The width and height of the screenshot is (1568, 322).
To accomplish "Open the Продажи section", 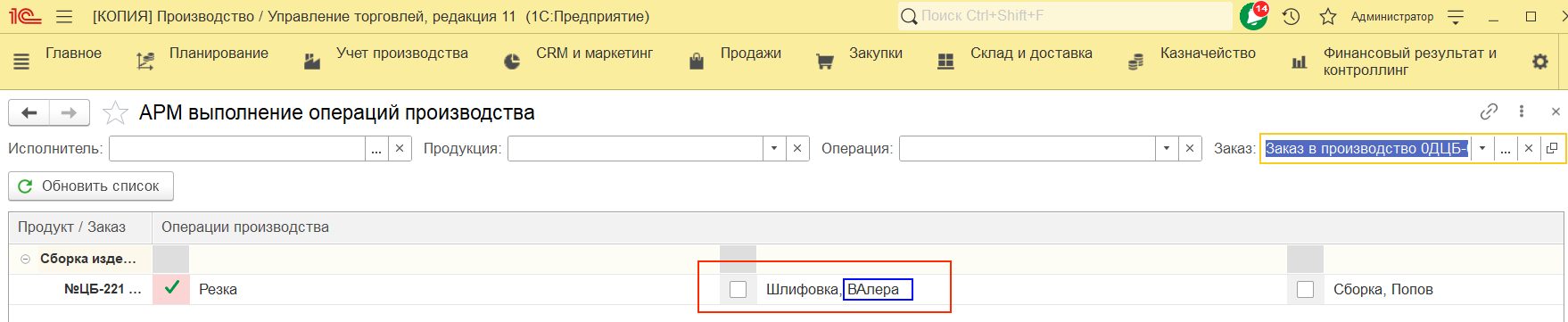I will coord(751,54).
